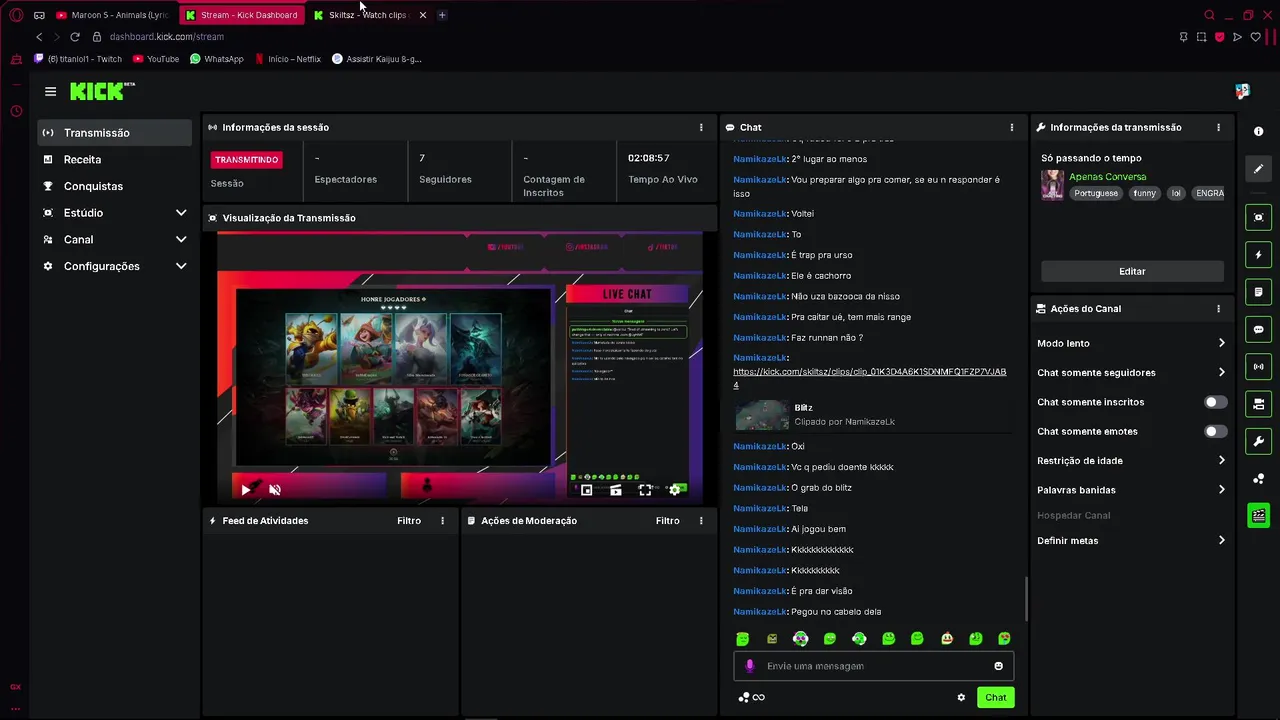Image resolution: width=1280 pixels, height=720 pixels.
Task: Open the WhatsApp bookmark
Action: [217, 59]
